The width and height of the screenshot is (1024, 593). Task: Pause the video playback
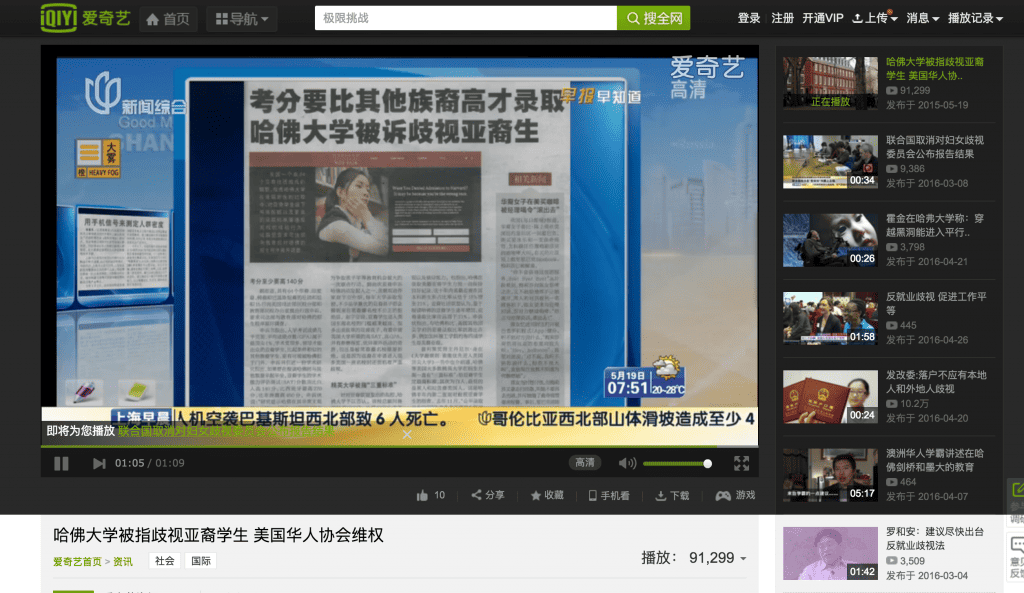pos(61,463)
